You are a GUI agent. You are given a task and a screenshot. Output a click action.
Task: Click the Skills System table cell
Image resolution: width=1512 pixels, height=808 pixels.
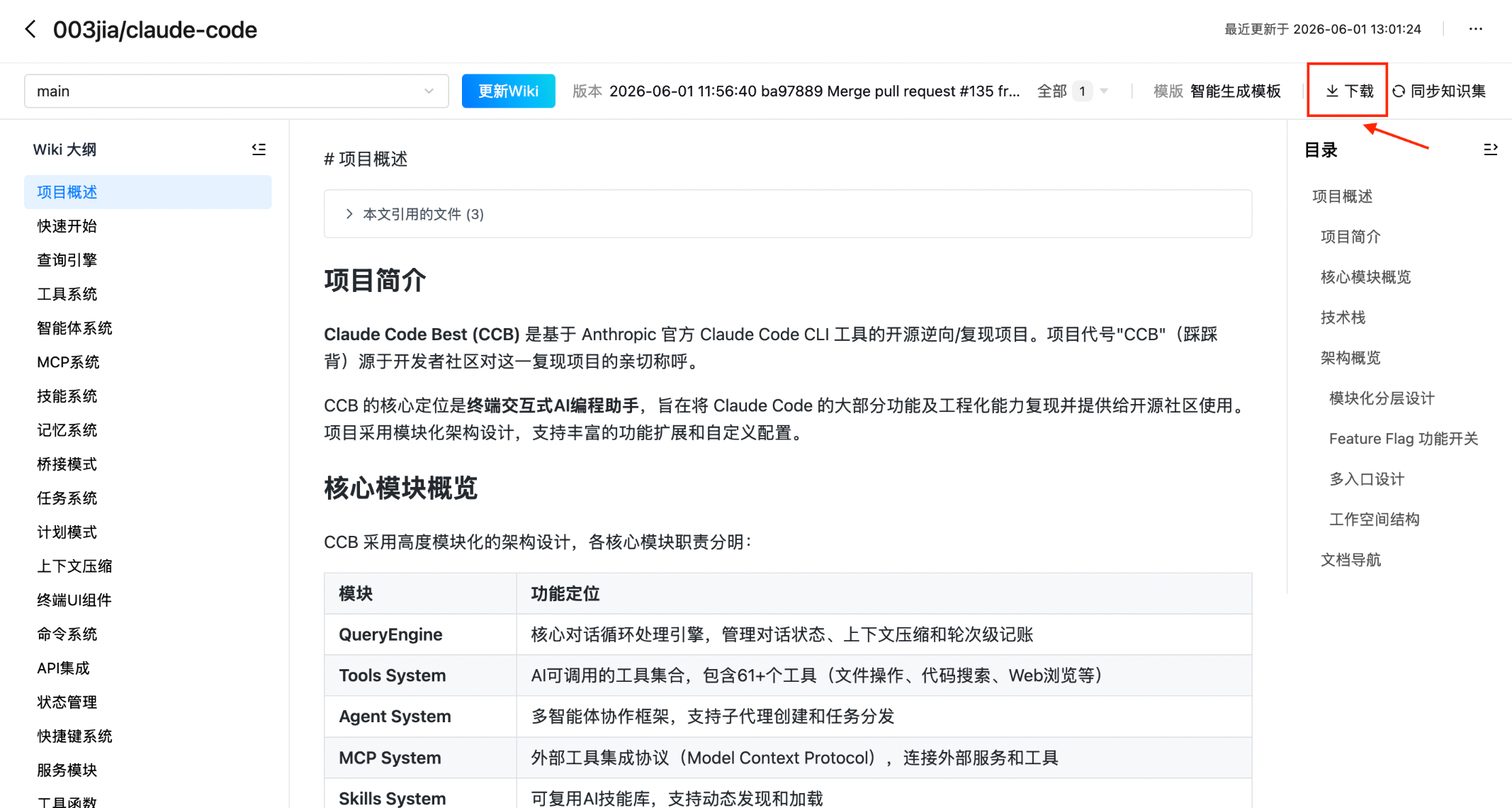(420, 794)
